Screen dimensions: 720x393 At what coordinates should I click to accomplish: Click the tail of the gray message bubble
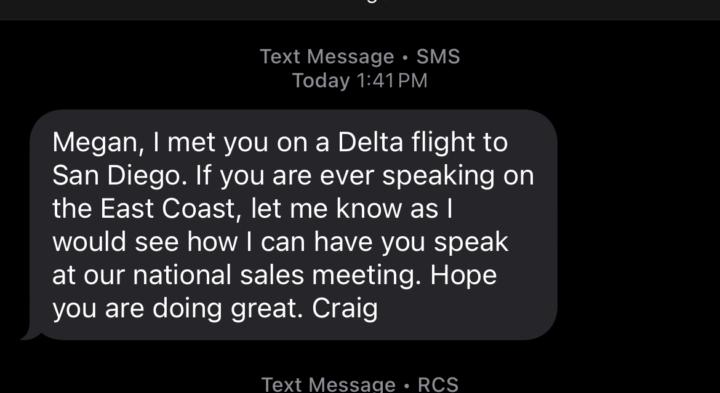coord(30,333)
